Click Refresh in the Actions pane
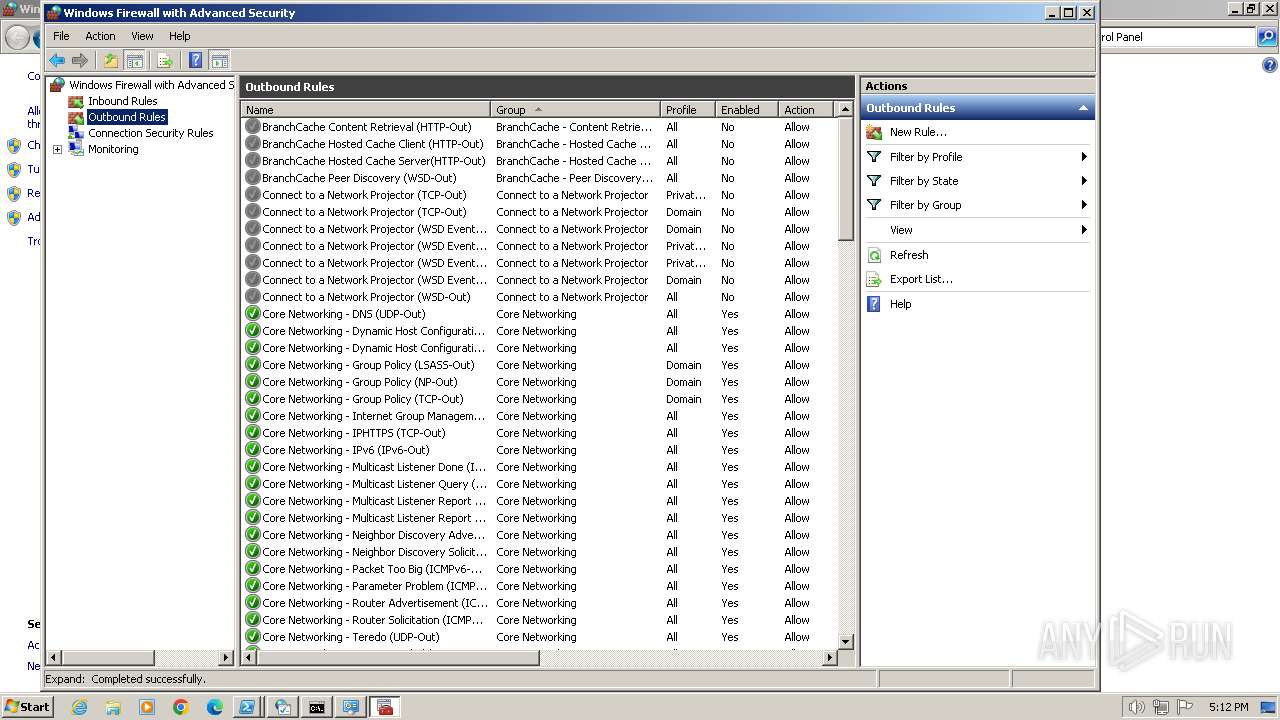This screenshot has width=1280, height=720. point(909,255)
